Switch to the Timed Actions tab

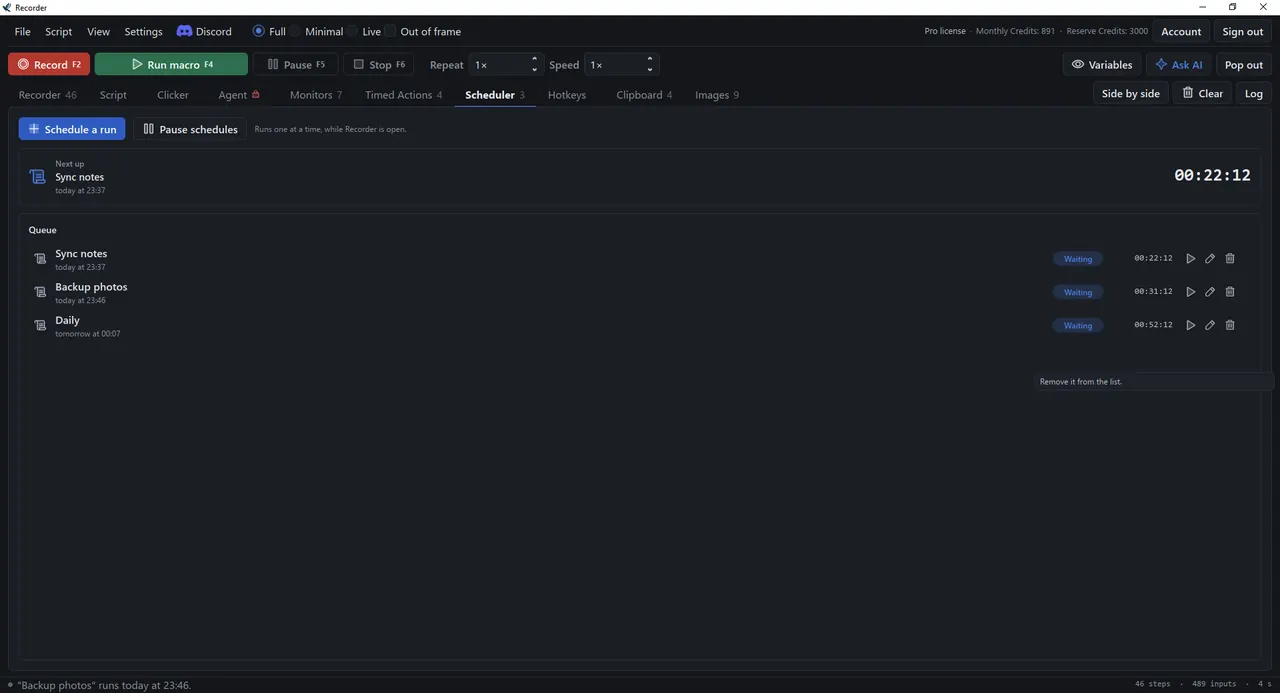(403, 95)
